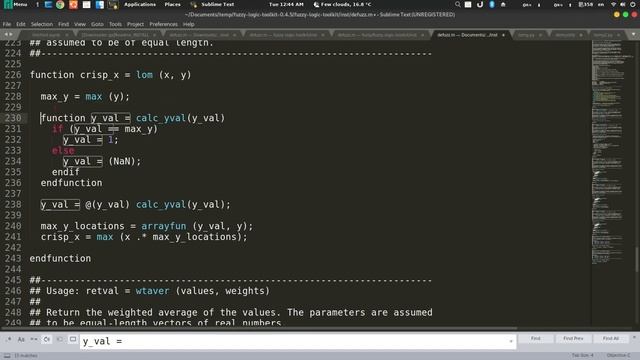Click 'endfunction' on line 243
The width and height of the screenshot is (640, 360).
[x=60, y=258]
